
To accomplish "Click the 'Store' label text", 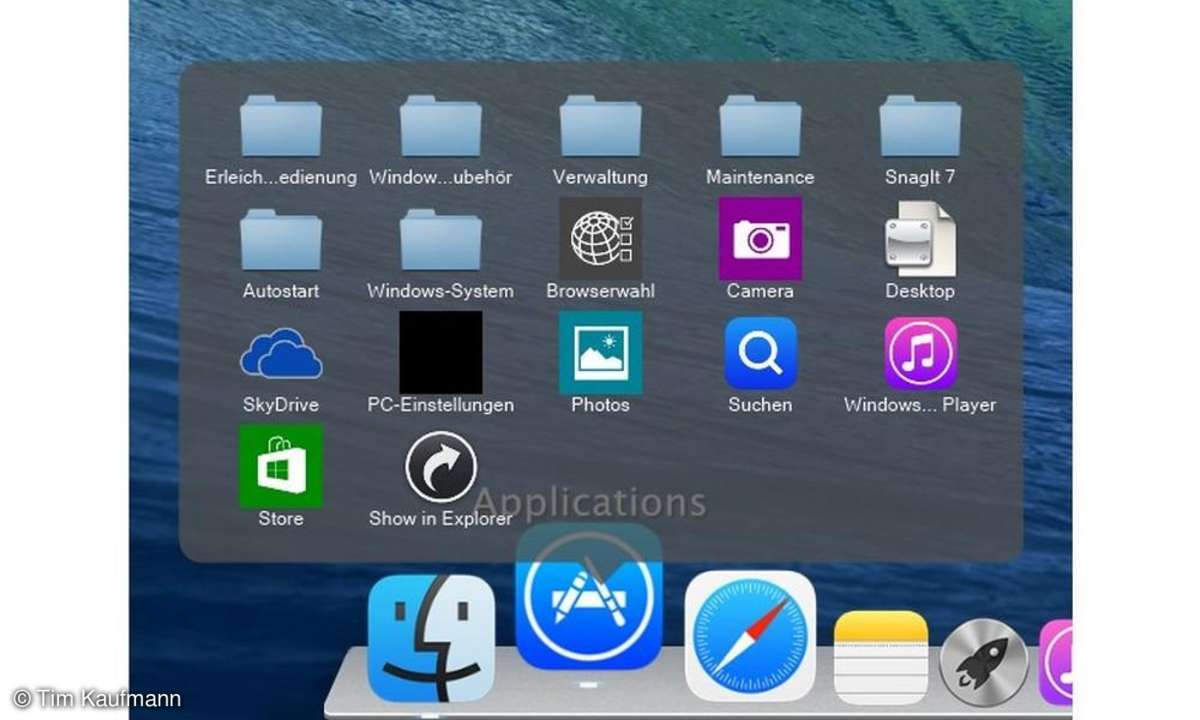I will point(281,519).
